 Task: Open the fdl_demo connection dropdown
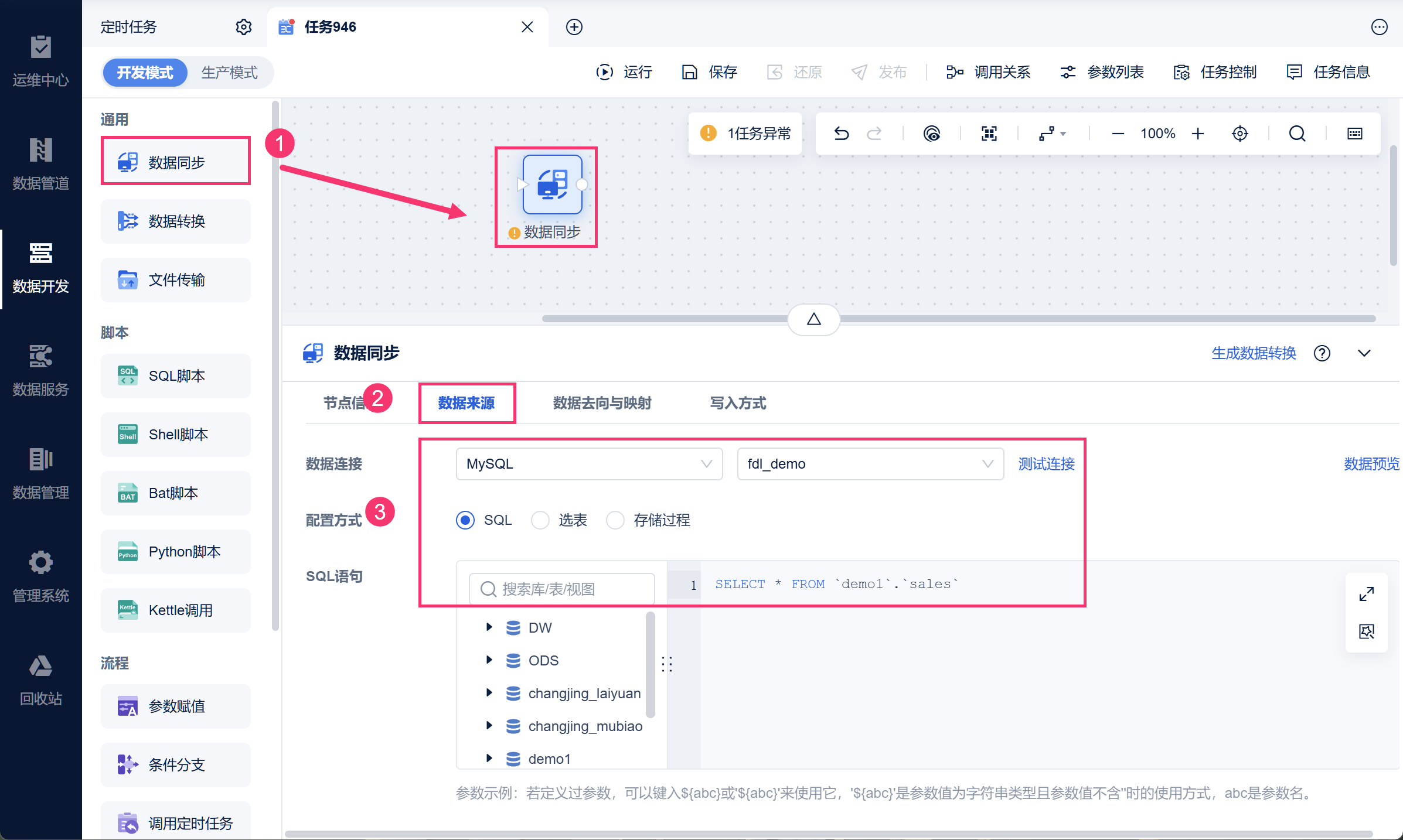[870, 464]
